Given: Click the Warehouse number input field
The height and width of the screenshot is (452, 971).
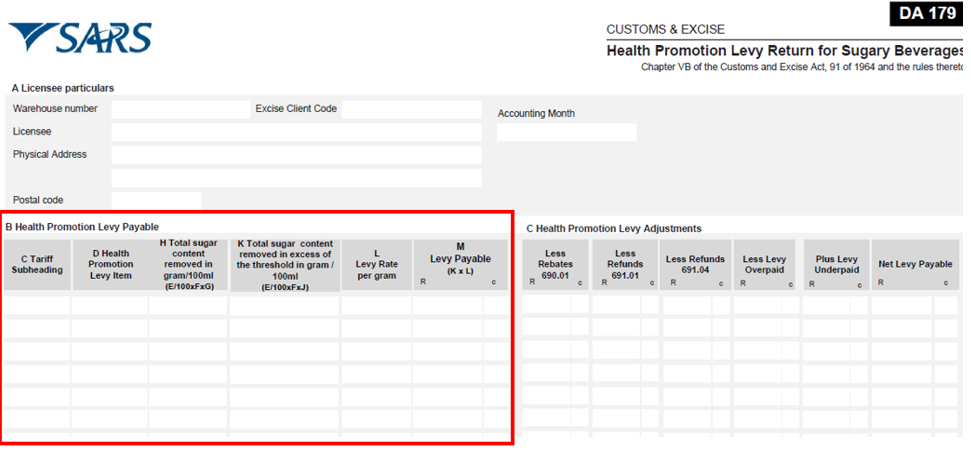Looking at the screenshot, I should 181,110.
